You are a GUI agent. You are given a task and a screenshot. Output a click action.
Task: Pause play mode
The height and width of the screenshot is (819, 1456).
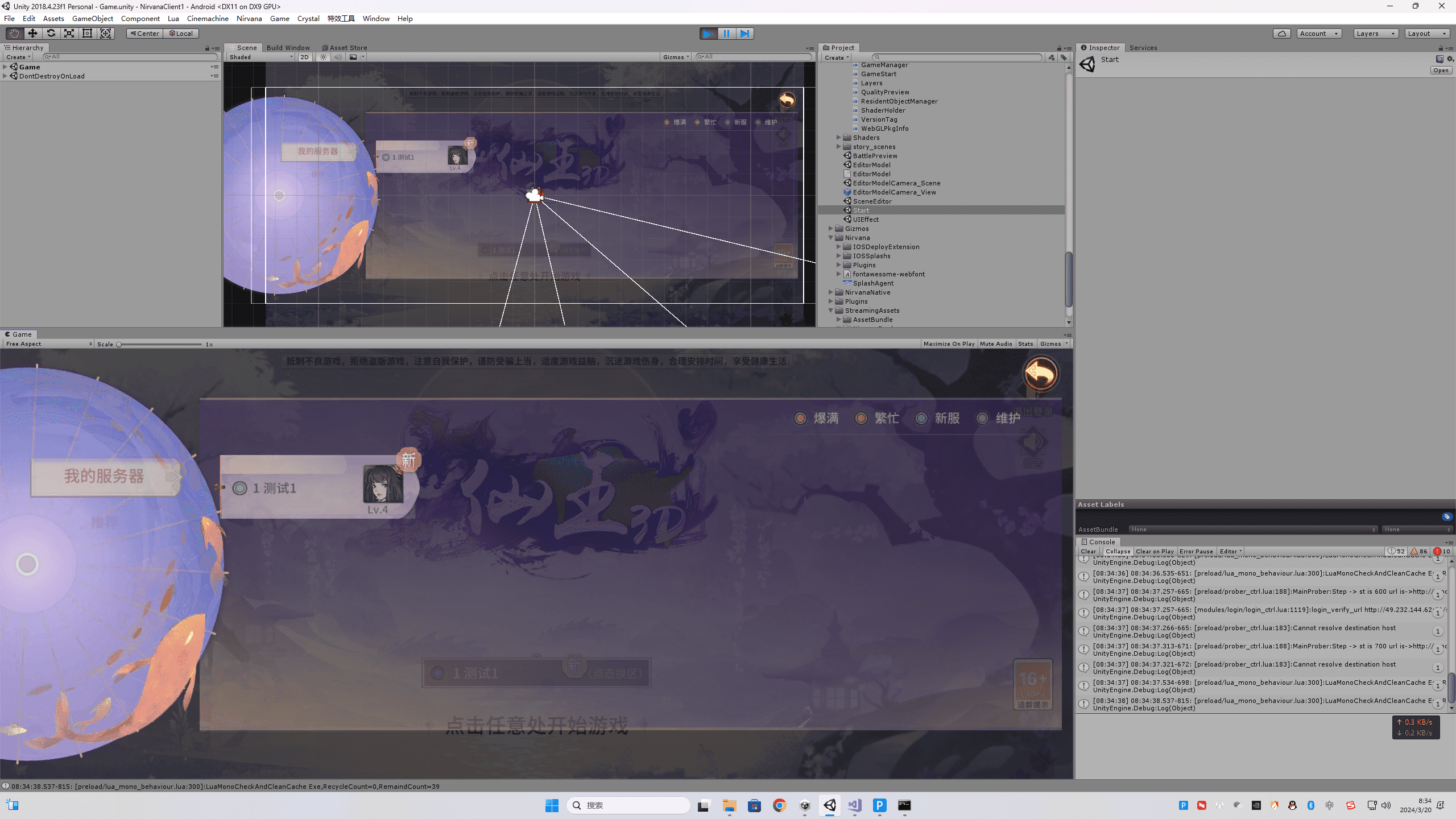pyautogui.click(x=726, y=34)
